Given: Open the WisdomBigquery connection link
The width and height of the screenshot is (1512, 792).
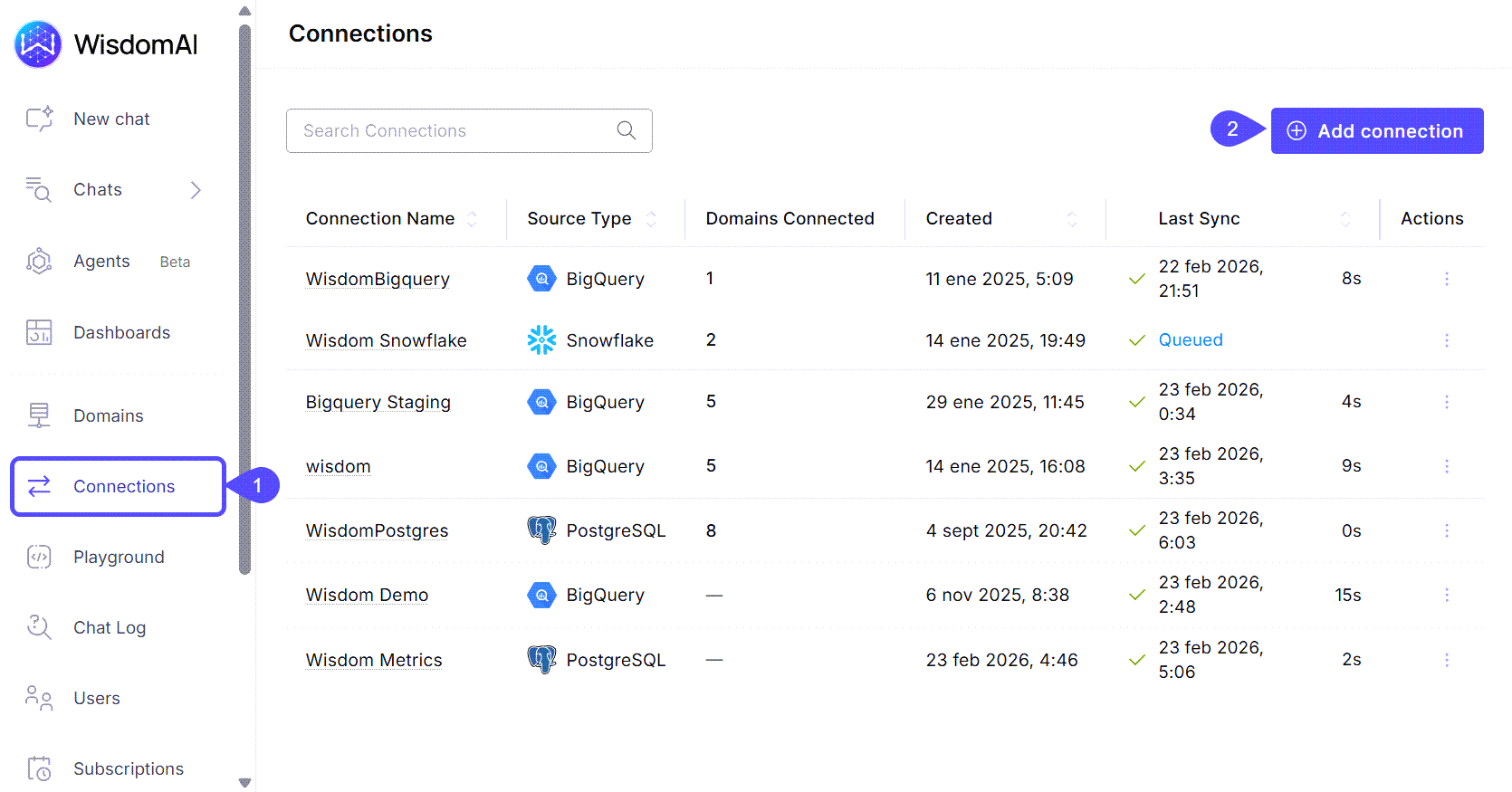Looking at the screenshot, I should pyautogui.click(x=378, y=279).
